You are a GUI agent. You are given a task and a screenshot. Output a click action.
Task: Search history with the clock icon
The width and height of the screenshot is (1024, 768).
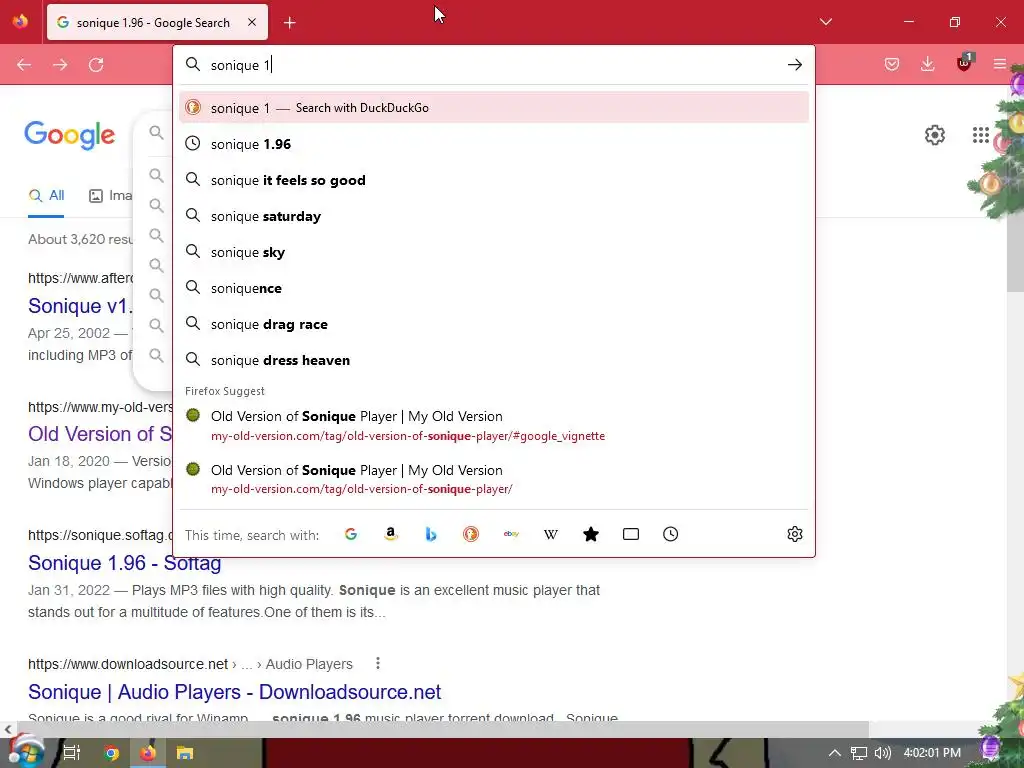[x=671, y=534]
